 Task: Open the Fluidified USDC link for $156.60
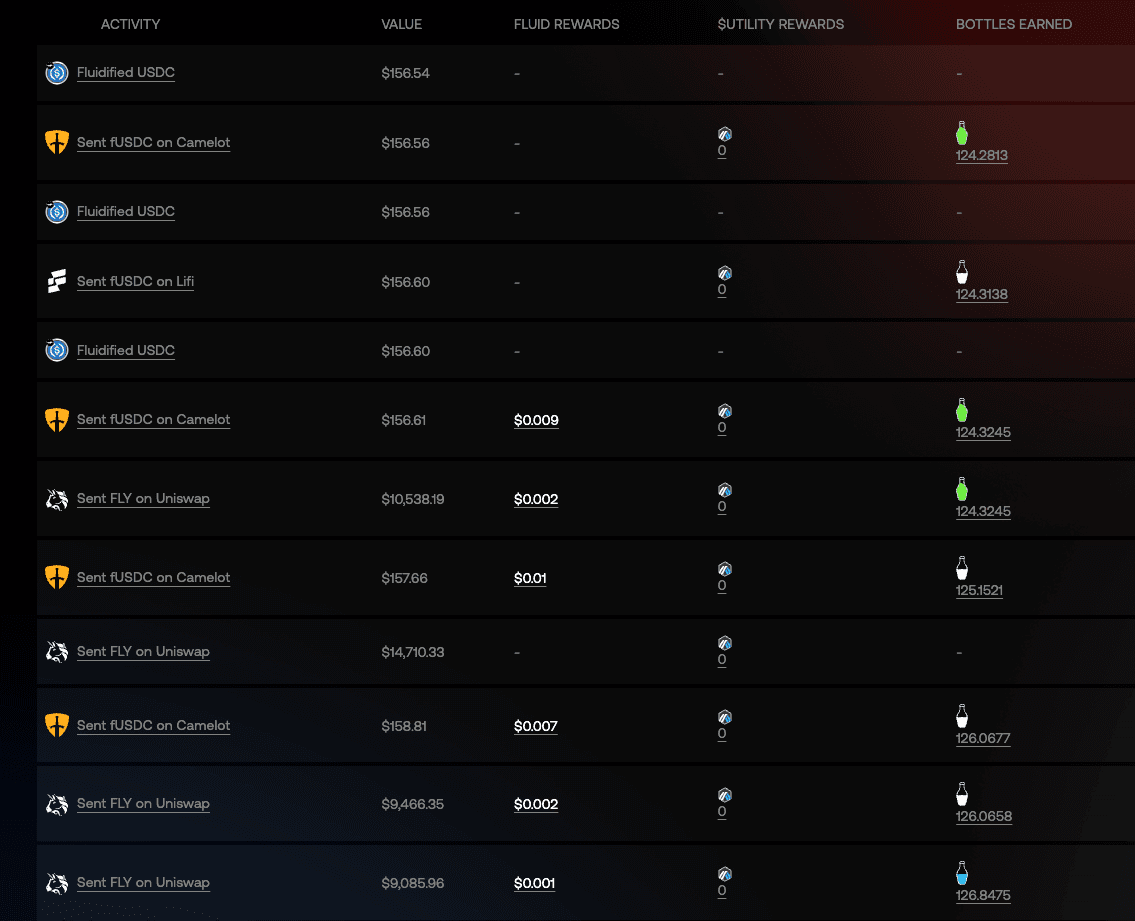pos(126,350)
